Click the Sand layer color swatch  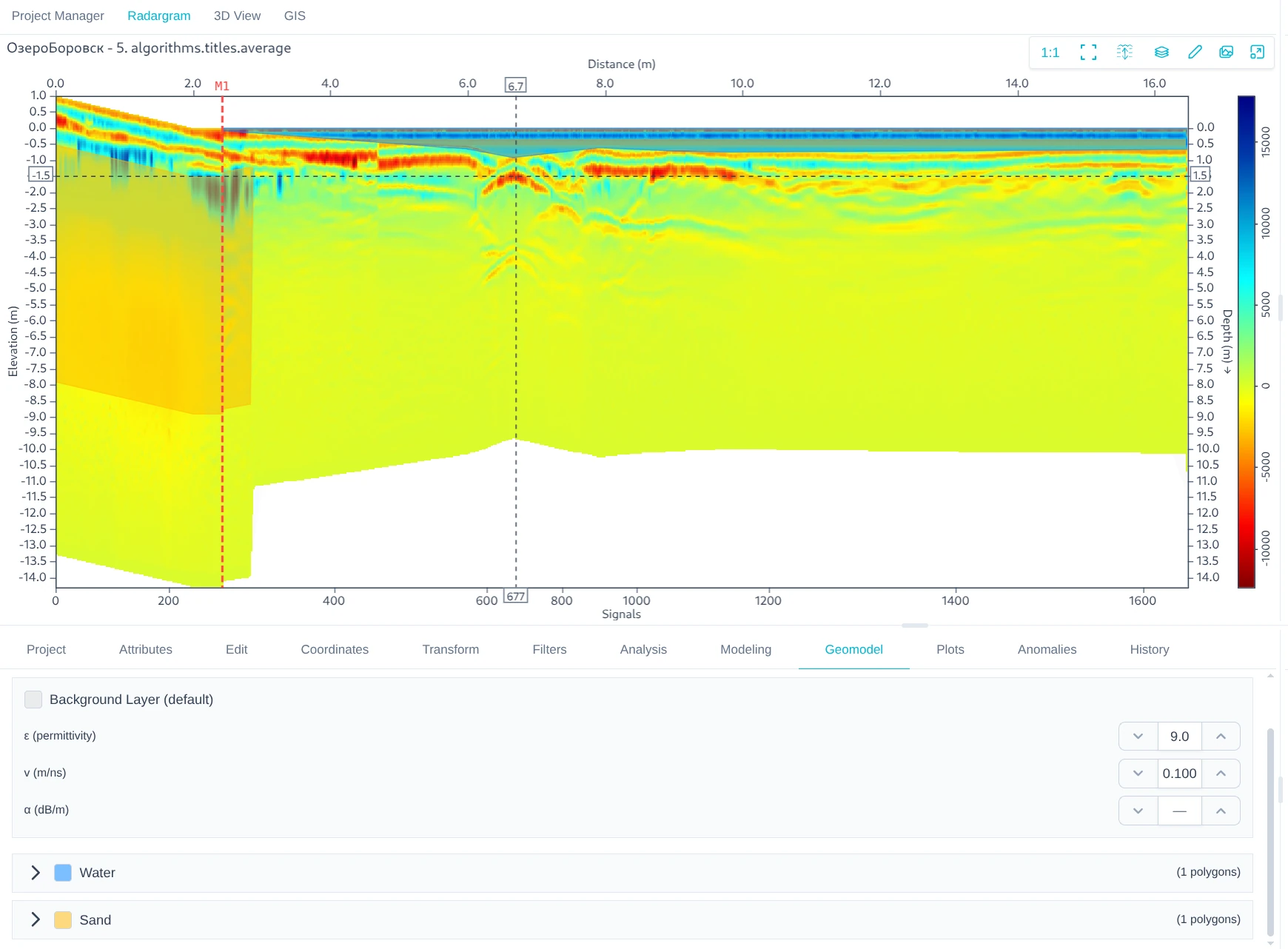pyautogui.click(x=63, y=920)
